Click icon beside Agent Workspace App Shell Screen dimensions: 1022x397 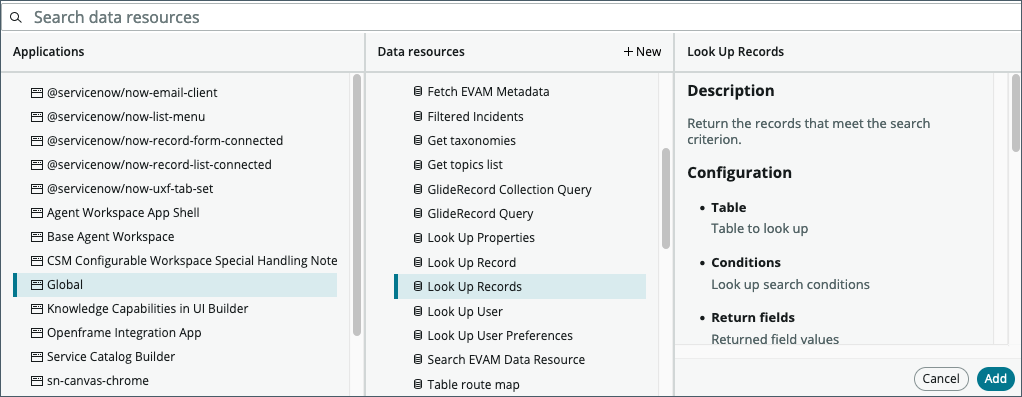click(x=37, y=213)
